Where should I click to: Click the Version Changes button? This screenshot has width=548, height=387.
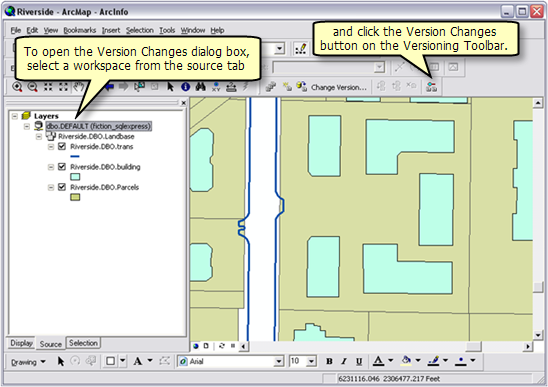pyautogui.click(x=432, y=87)
